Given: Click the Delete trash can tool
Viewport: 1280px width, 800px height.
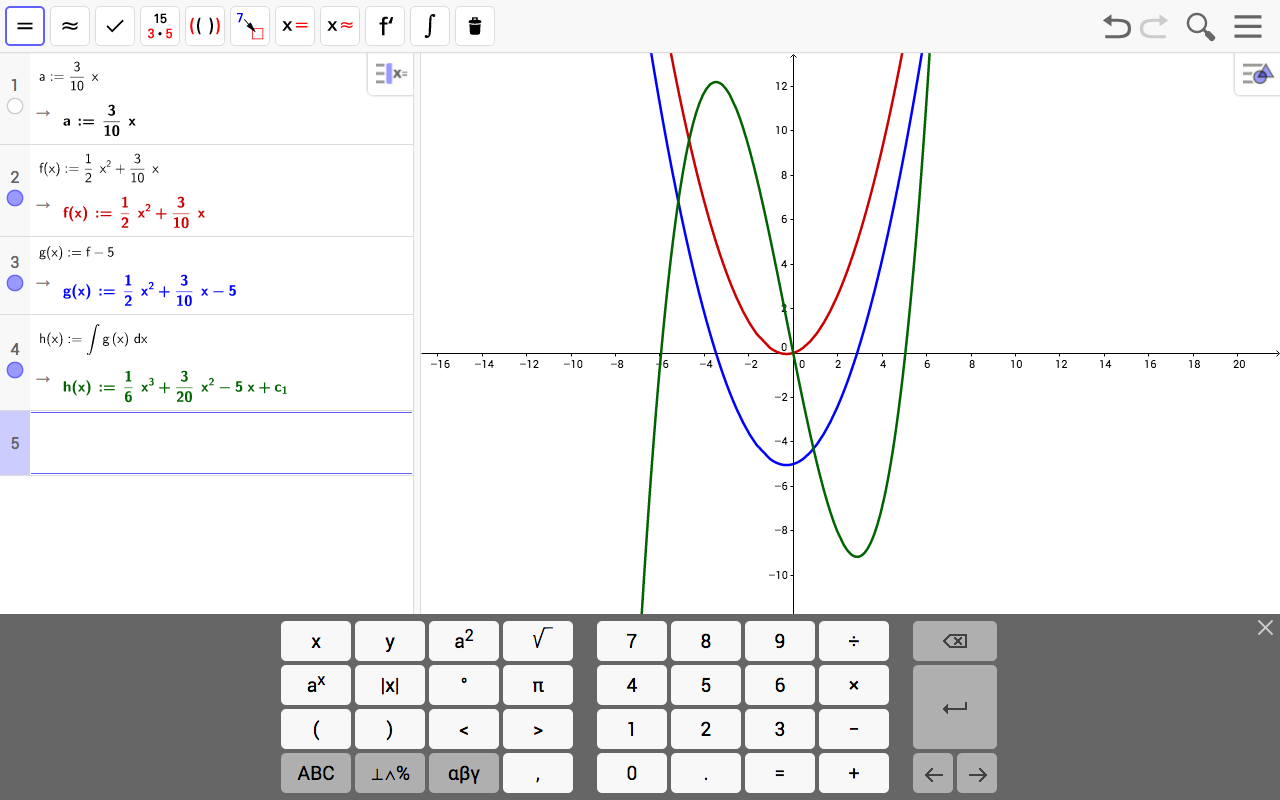Looking at the screenshot, I should pos(475,26).
